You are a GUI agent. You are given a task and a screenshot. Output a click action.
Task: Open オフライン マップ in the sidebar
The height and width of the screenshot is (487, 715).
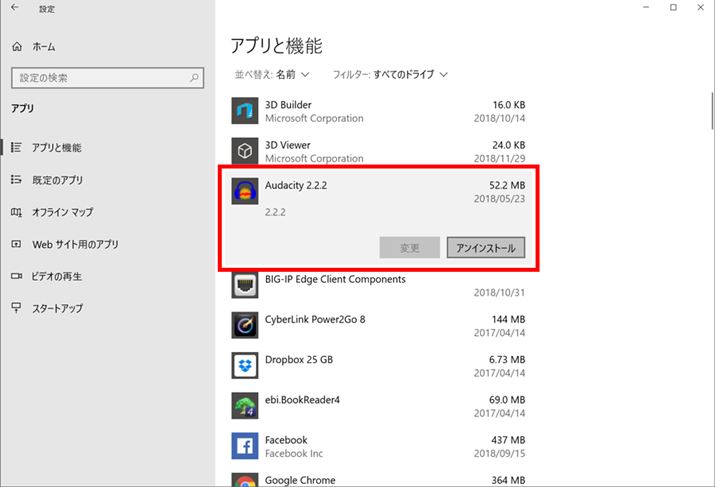[x=108, y=212]
